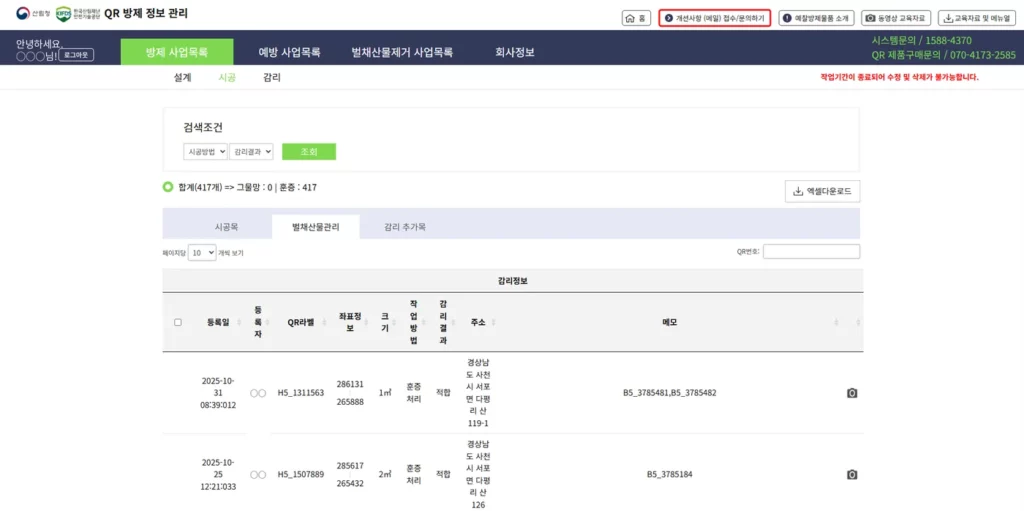This screenshot has width=1024, height=511.
Task: Sort table by 등록자 column
Action: (x=258, y=322)
